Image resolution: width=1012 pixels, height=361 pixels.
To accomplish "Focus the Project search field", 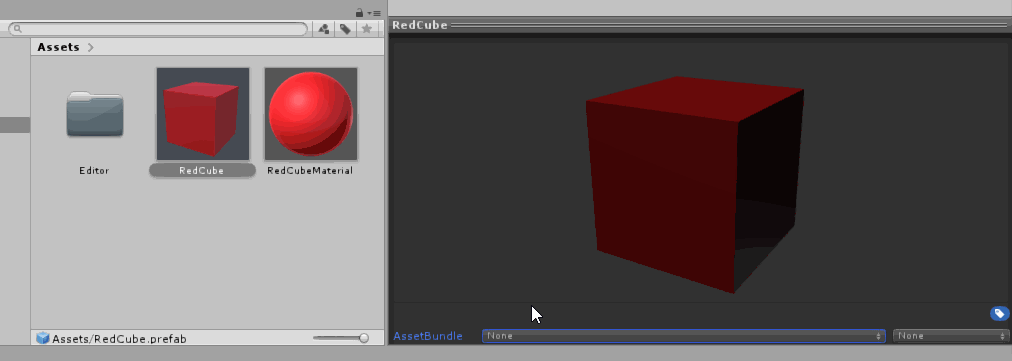I will (158, 29).
